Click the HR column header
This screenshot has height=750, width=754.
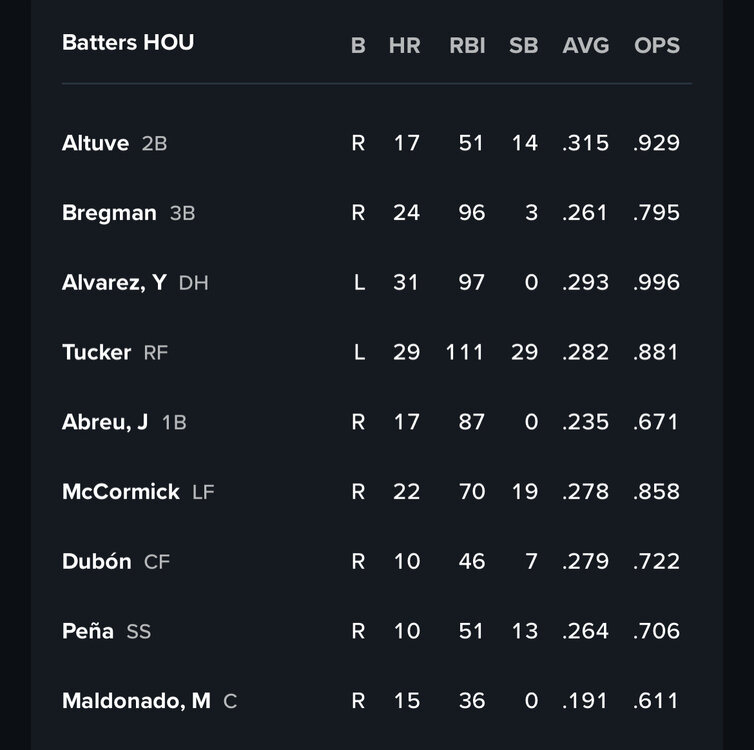click(404, 46)
